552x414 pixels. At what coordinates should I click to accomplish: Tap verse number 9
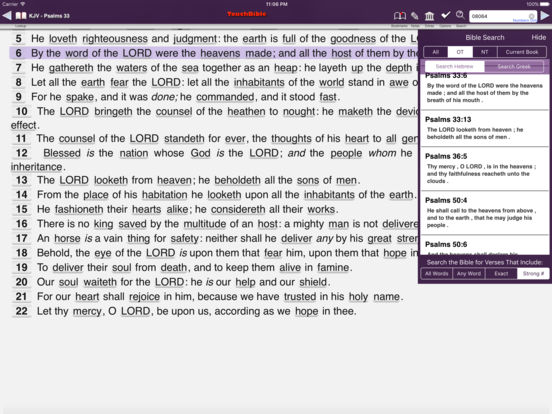point(19,97)
